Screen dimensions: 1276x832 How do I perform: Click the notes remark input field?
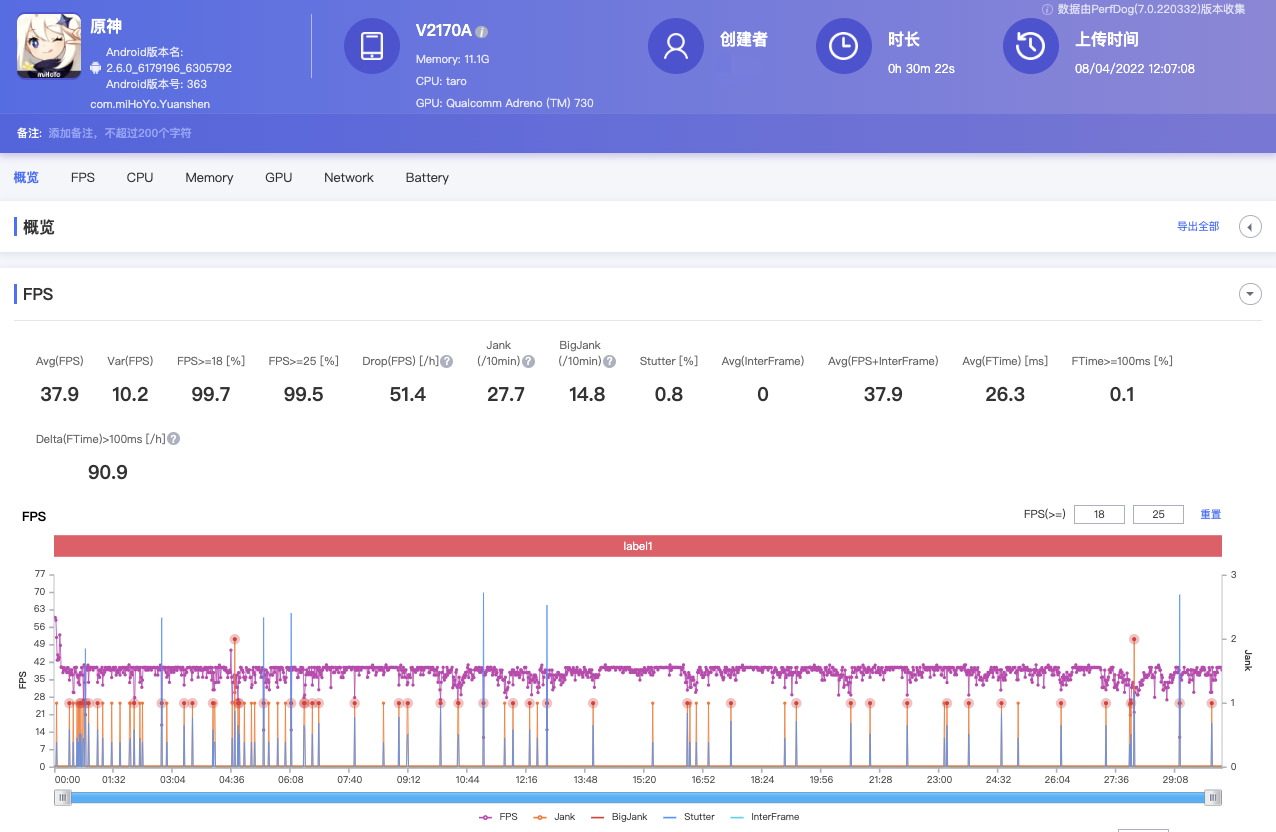point(120,133)
